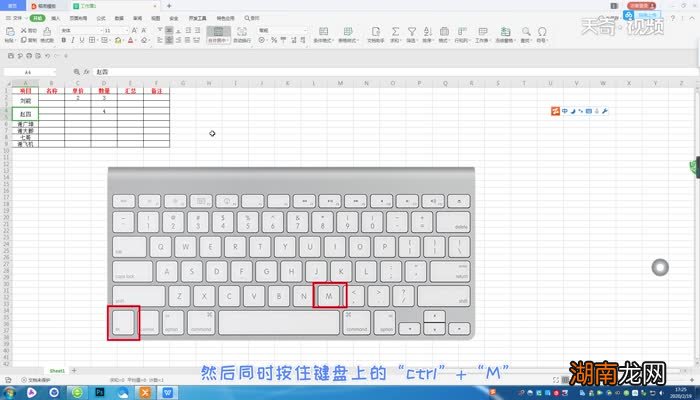700x400 pixels.
Task: Click the yellow fill color swatch
Action: pos(118,40)
